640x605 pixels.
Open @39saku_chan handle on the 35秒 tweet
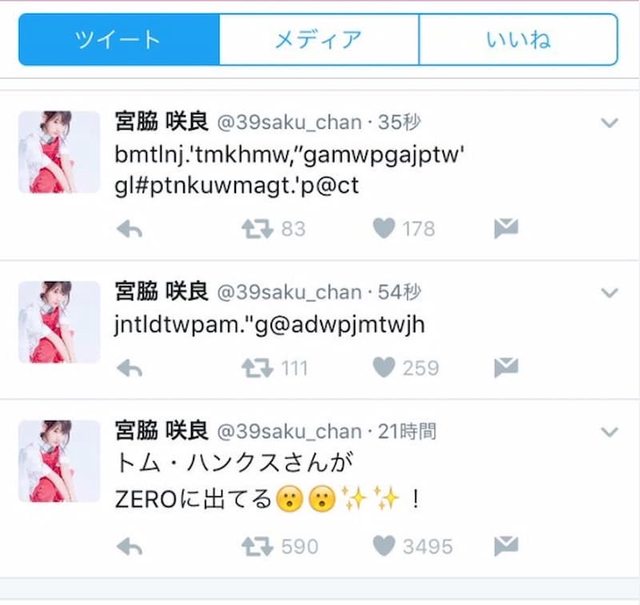pyautogui.click(x=289, y=122)
